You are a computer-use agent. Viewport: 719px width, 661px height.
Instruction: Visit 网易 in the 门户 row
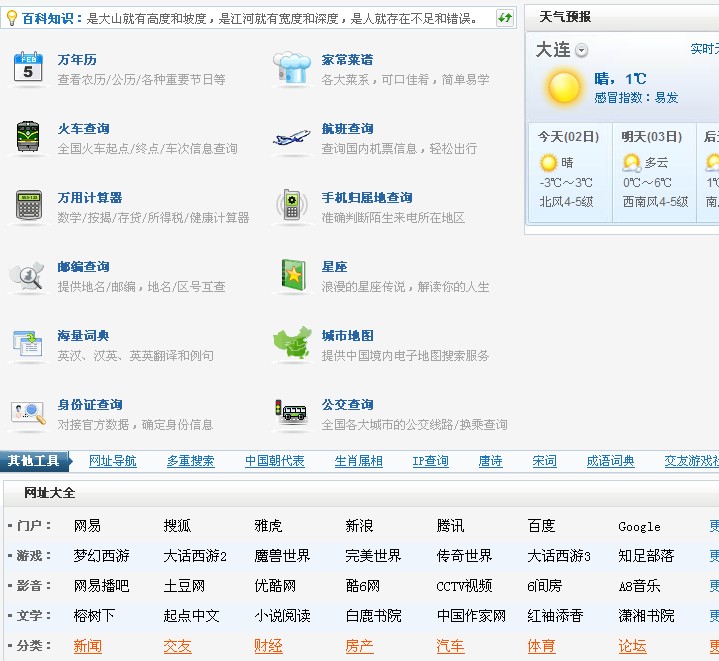coord(87,526)
